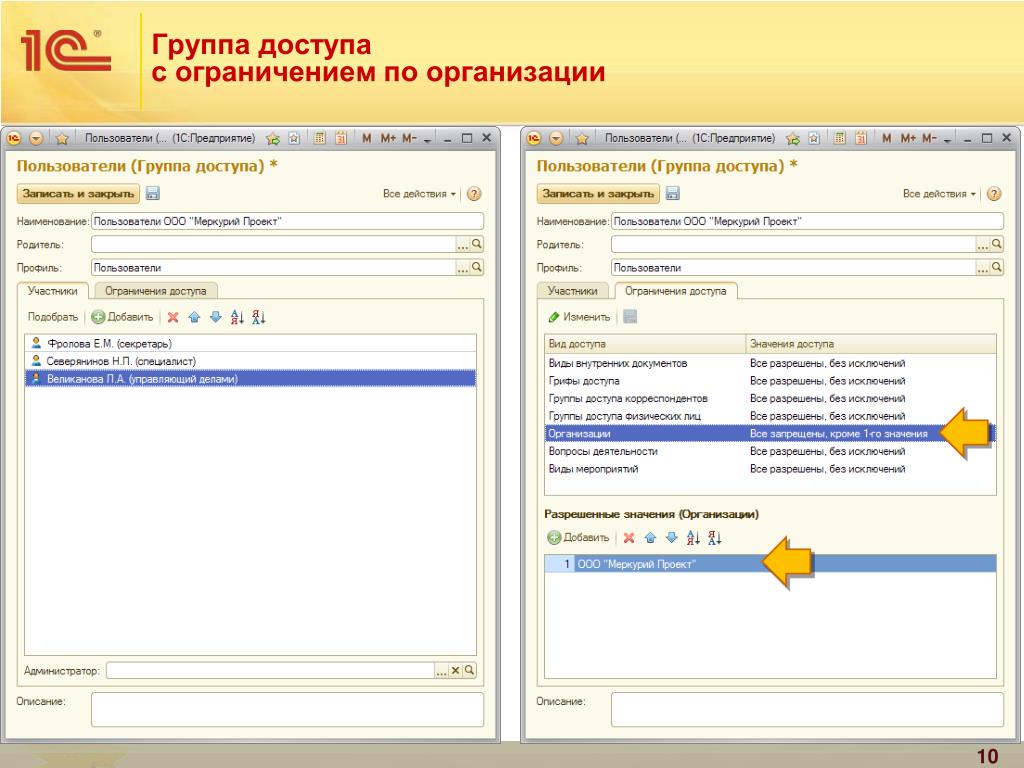Click Записать и закрыть in right window

[x=598, y=193]
